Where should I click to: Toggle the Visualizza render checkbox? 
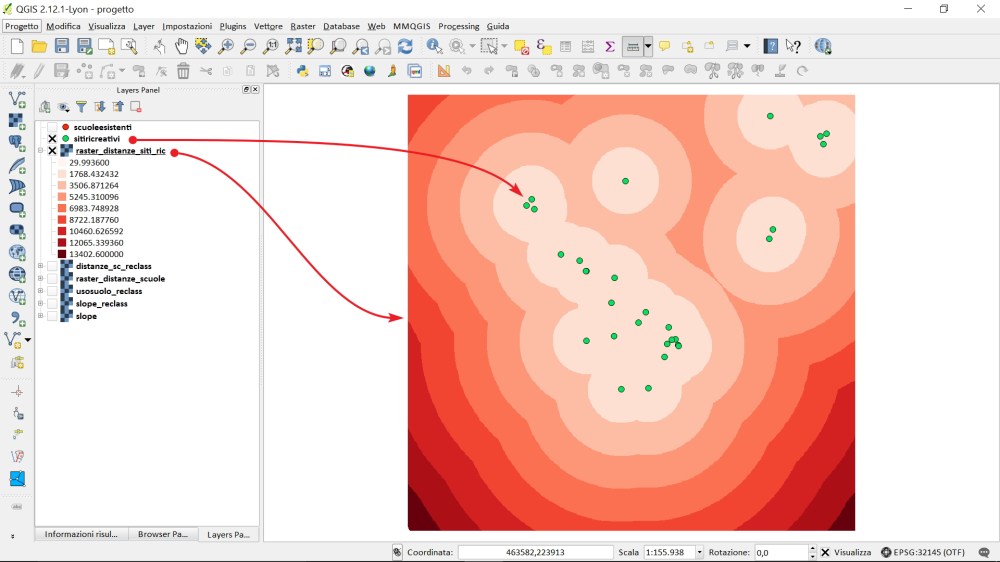pyautogui.click(x=825, y=552)
